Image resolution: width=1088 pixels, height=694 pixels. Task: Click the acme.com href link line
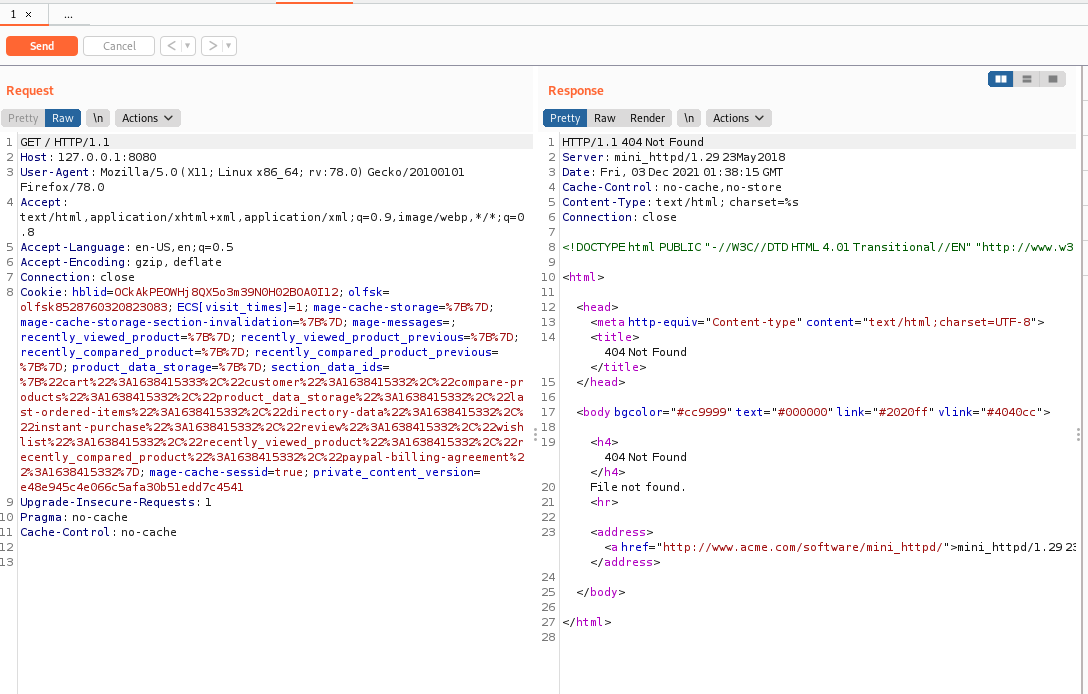tap(840, 547)
